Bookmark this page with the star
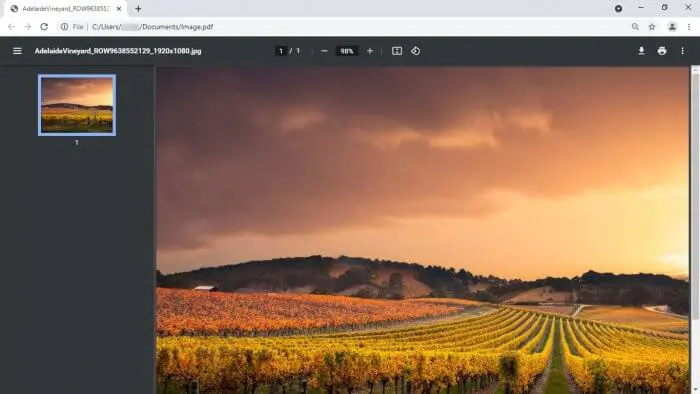The image size is (700, 394). pos(652,27)
